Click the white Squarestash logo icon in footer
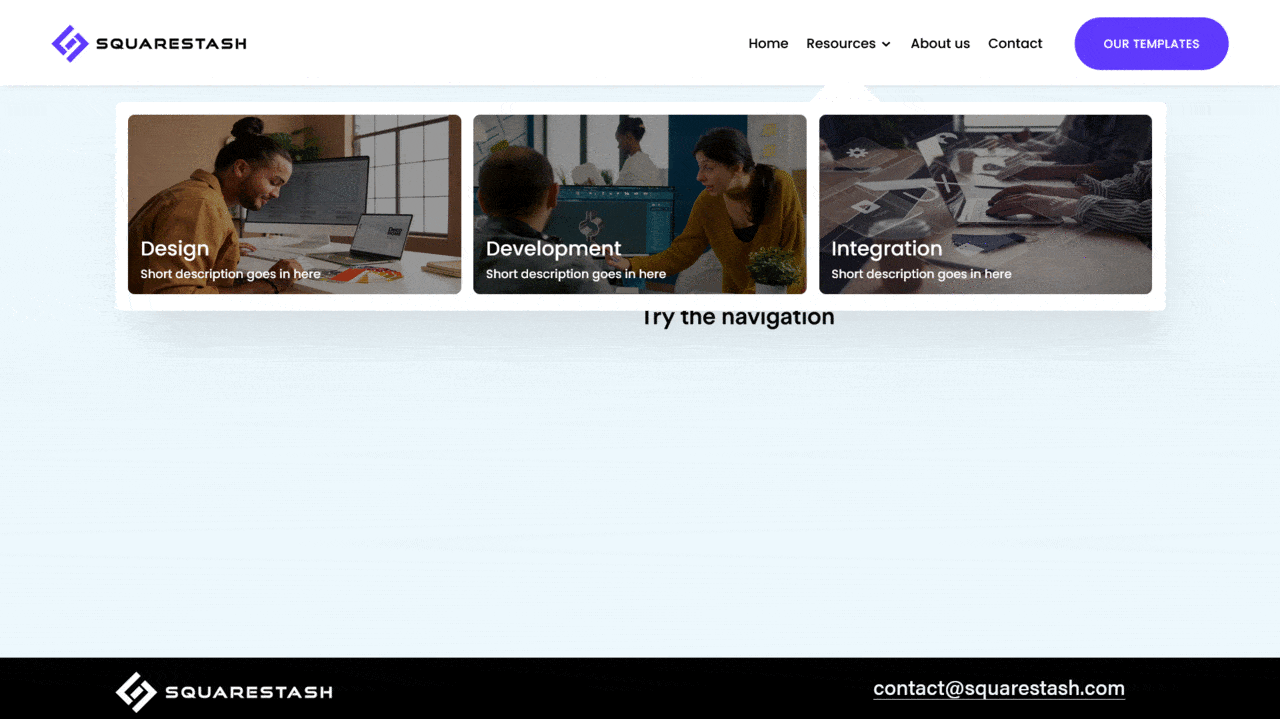 point(135,691)
